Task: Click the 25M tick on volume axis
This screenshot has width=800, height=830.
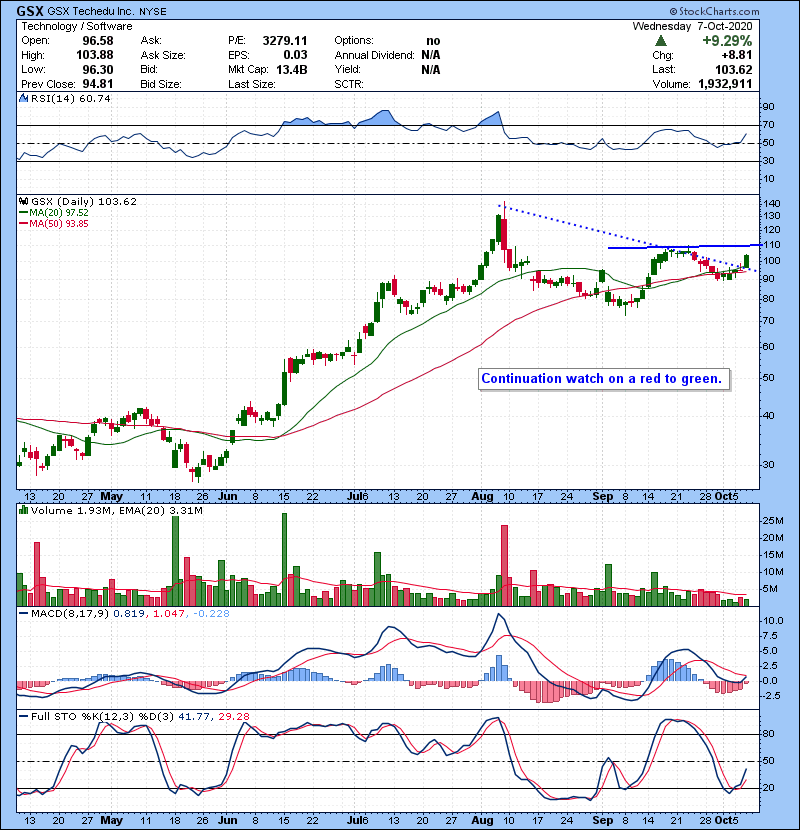Action: pos(772,521)
